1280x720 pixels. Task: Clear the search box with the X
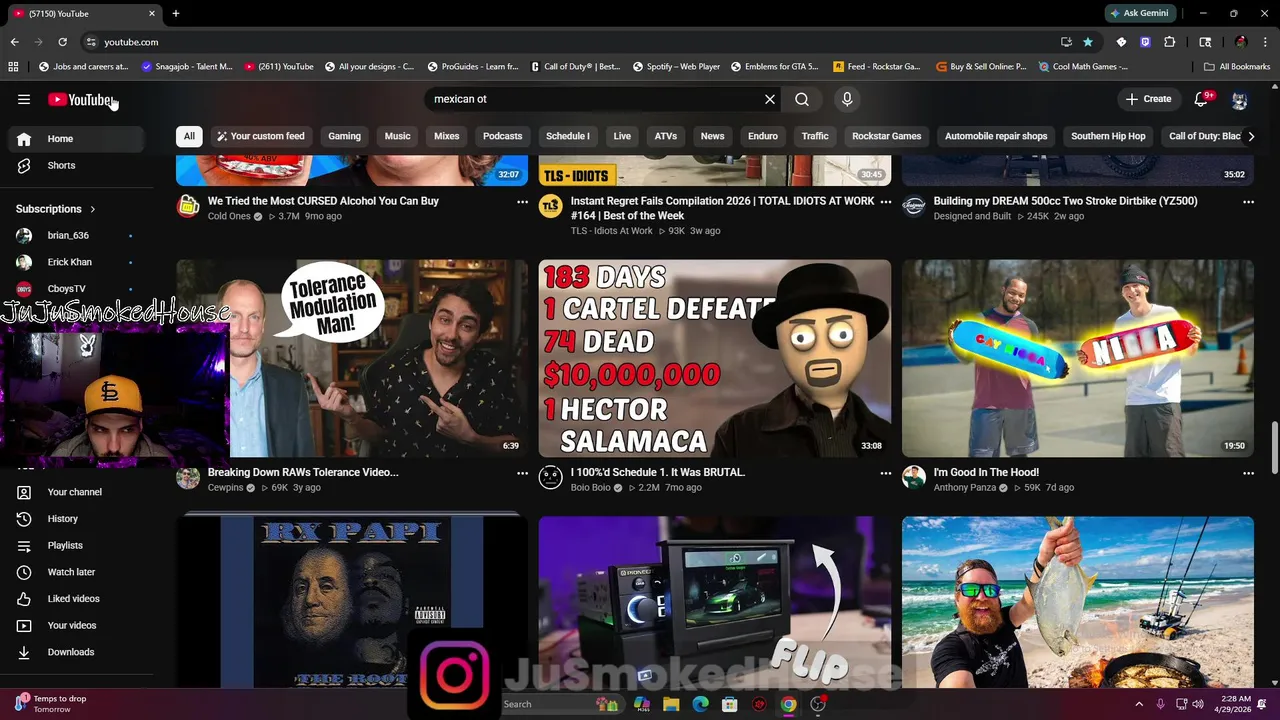770,99
